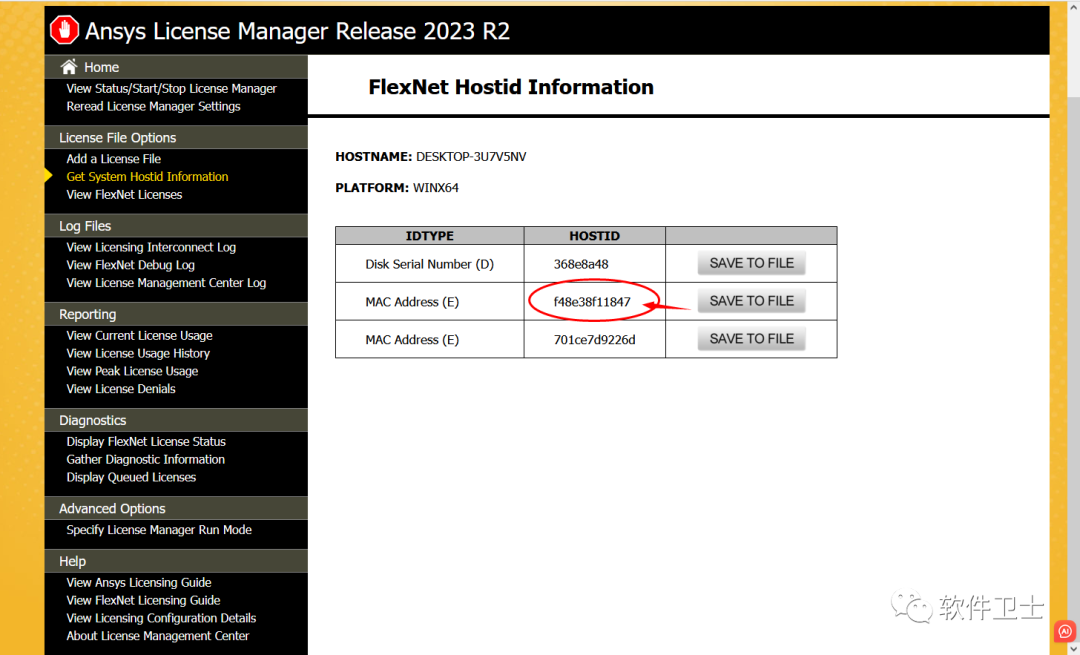1080x655 pixels.
Task: Open Add a License File
Action: (x=114, y=159)
